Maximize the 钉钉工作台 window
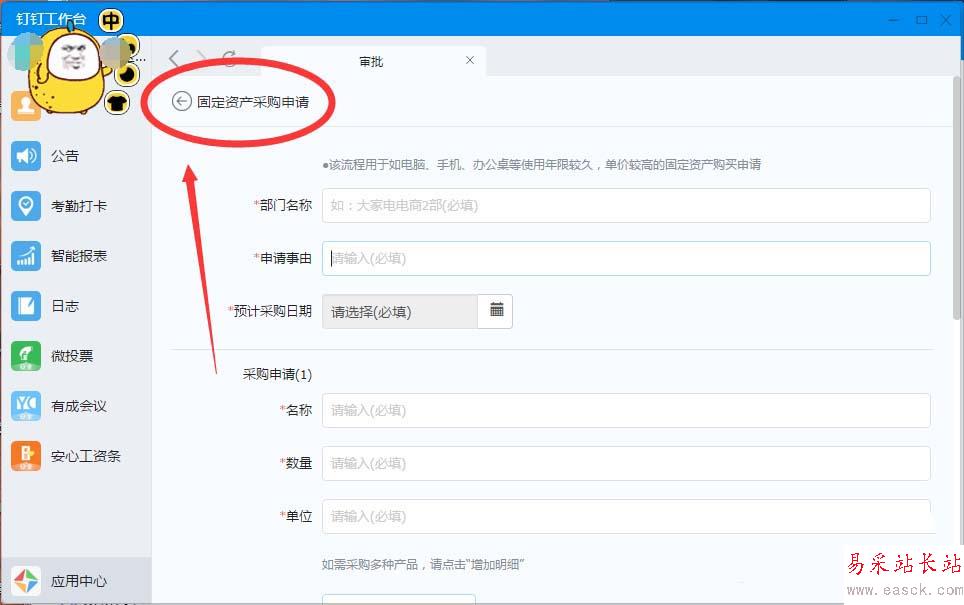 tap(922, 20)
